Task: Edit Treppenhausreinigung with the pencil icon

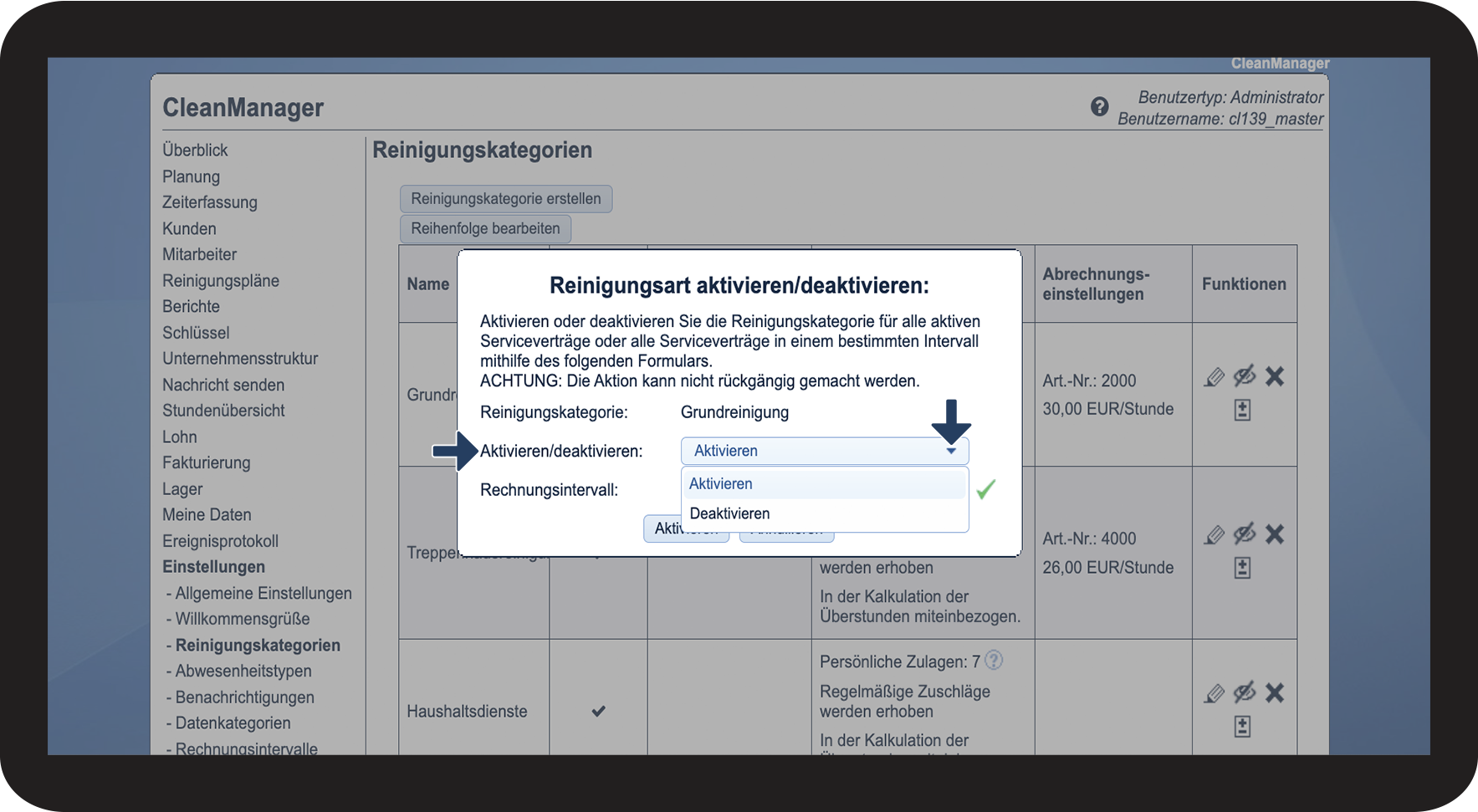Action: click(x=1214, y=535)
